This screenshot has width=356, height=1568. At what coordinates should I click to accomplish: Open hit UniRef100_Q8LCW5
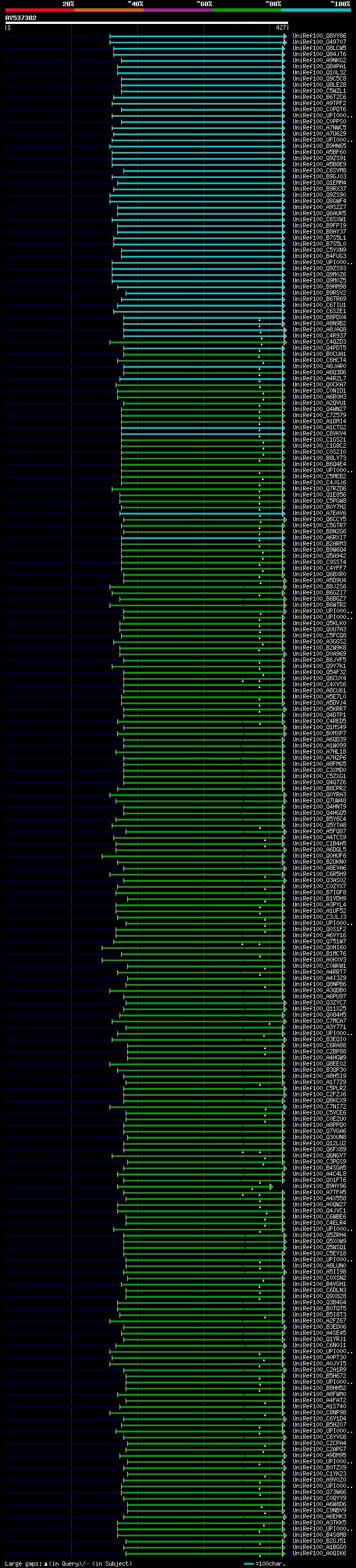[x=319, y=48]
